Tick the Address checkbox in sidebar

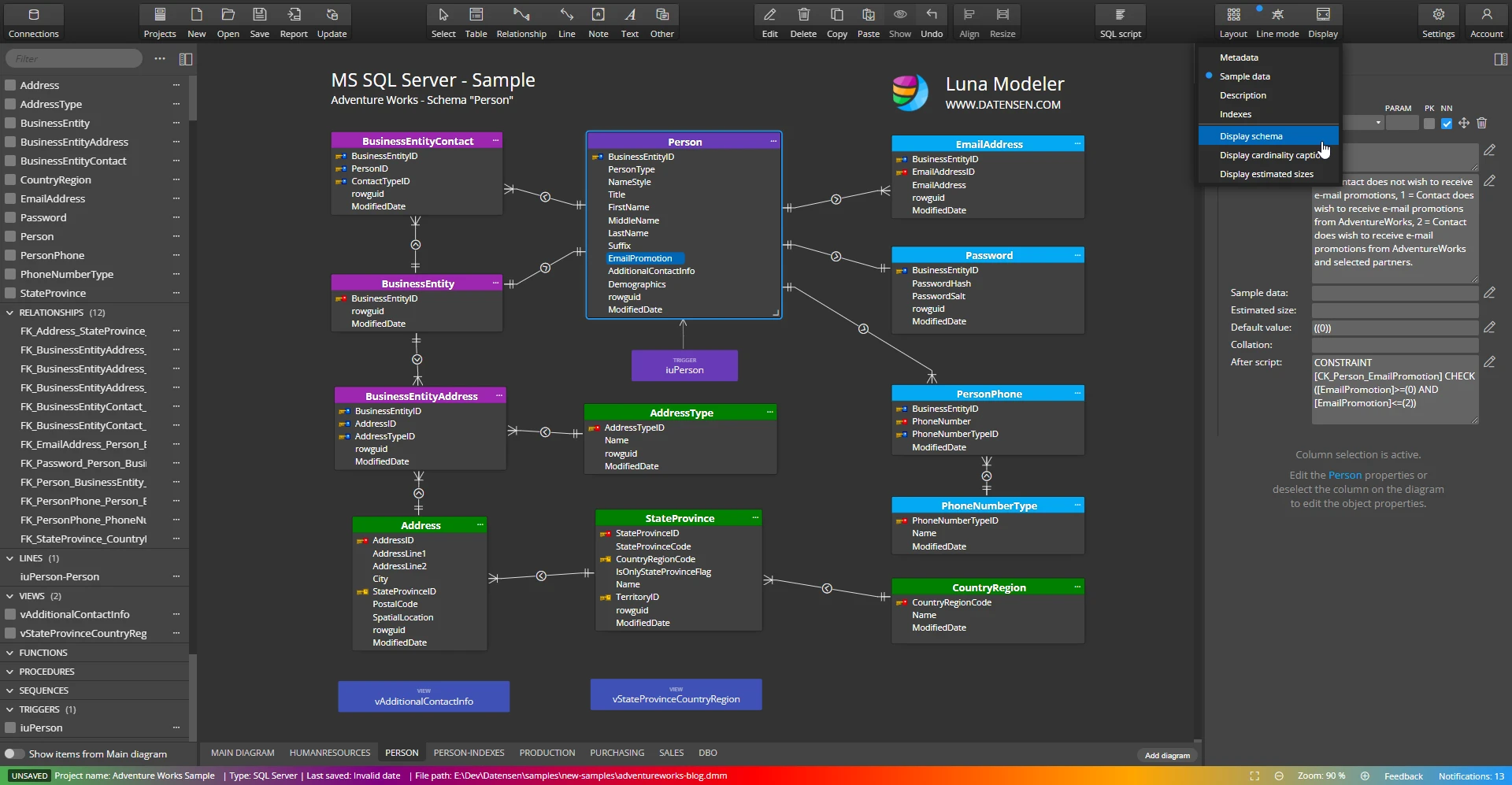[10, 85]
